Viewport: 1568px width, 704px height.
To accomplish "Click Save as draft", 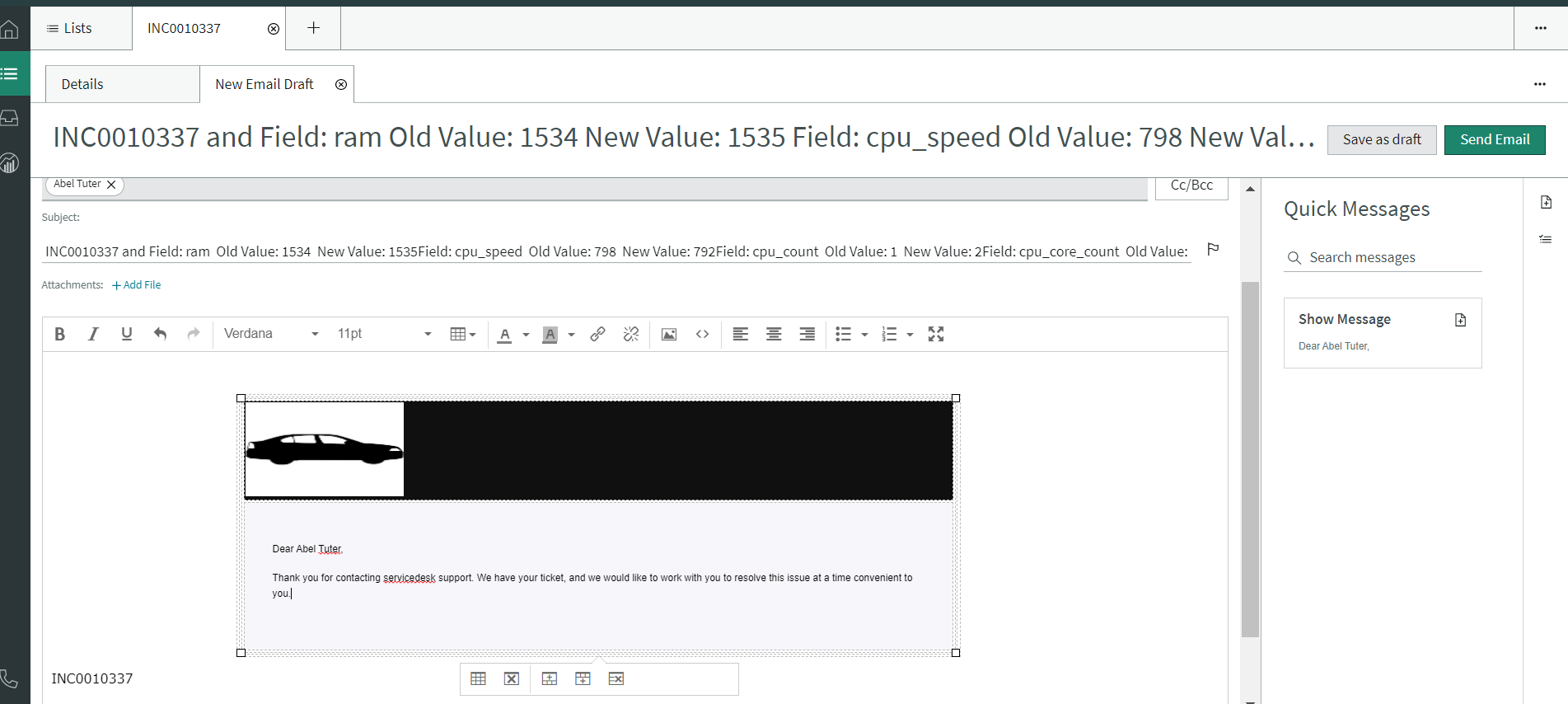I will pos(1382,139).
